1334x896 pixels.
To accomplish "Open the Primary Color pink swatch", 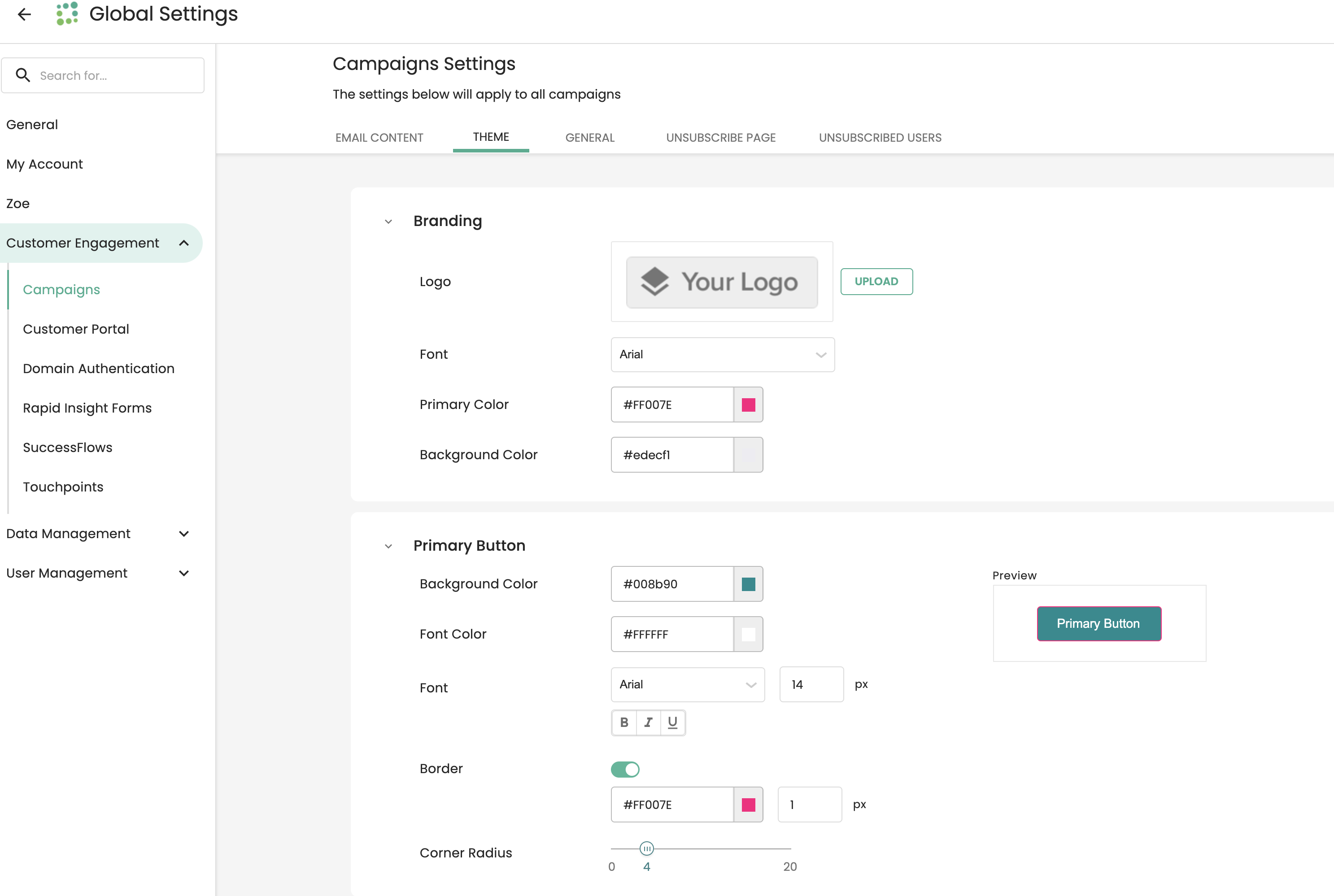I will point(748,405).
